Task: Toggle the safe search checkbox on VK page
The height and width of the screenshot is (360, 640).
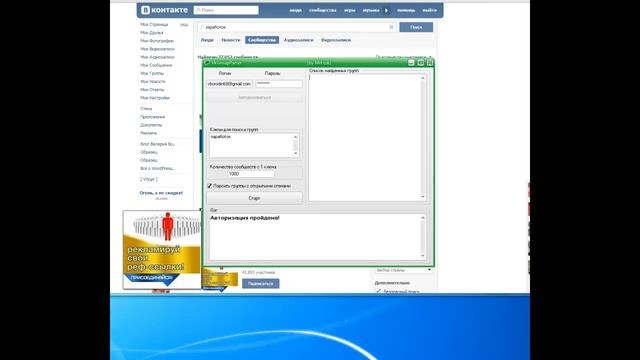Action: (378, 291)
